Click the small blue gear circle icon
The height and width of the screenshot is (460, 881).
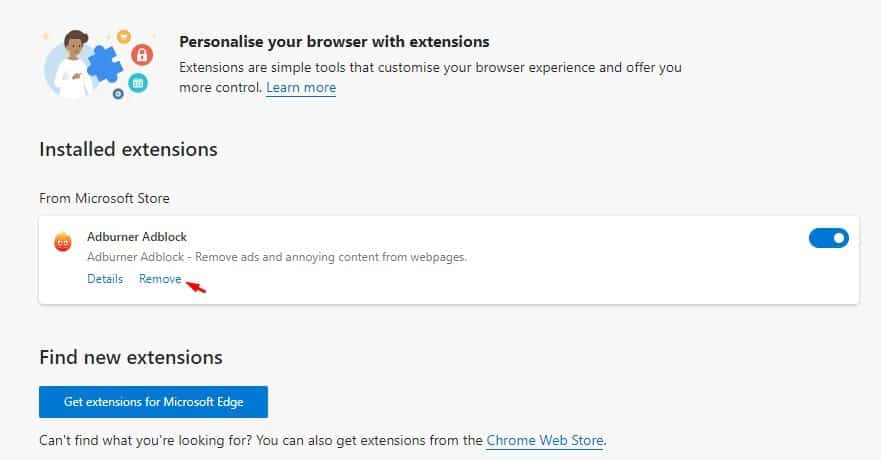point(118,94)
